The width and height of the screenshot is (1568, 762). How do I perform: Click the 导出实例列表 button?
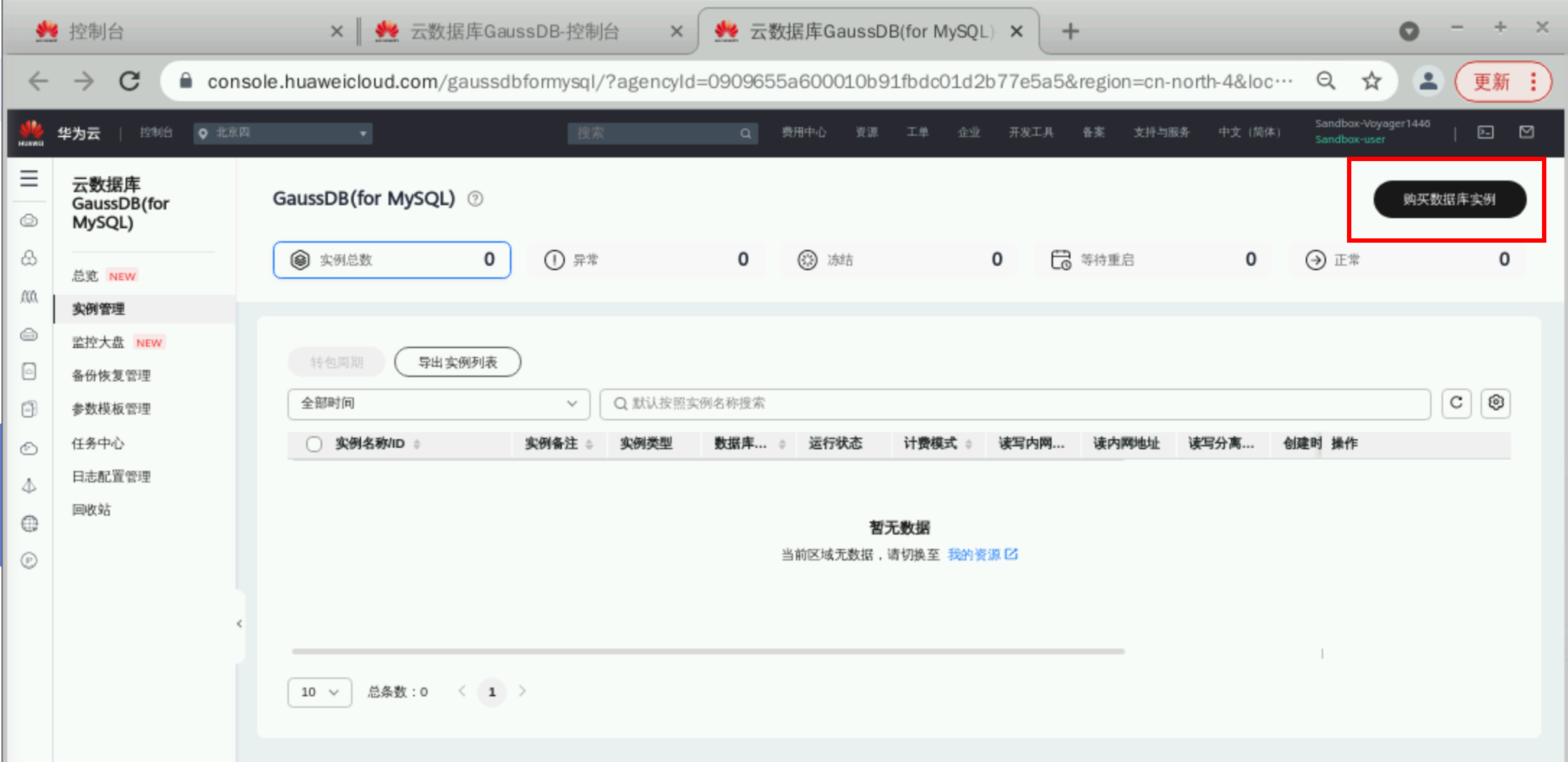[x=458, y=362]
